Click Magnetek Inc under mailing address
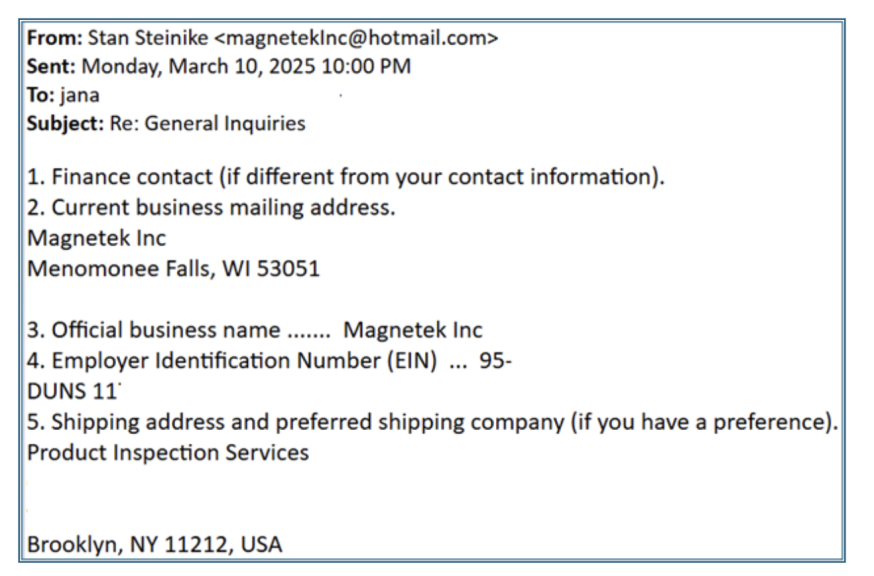Screen dimensions: 874x576 pos(96,238)
